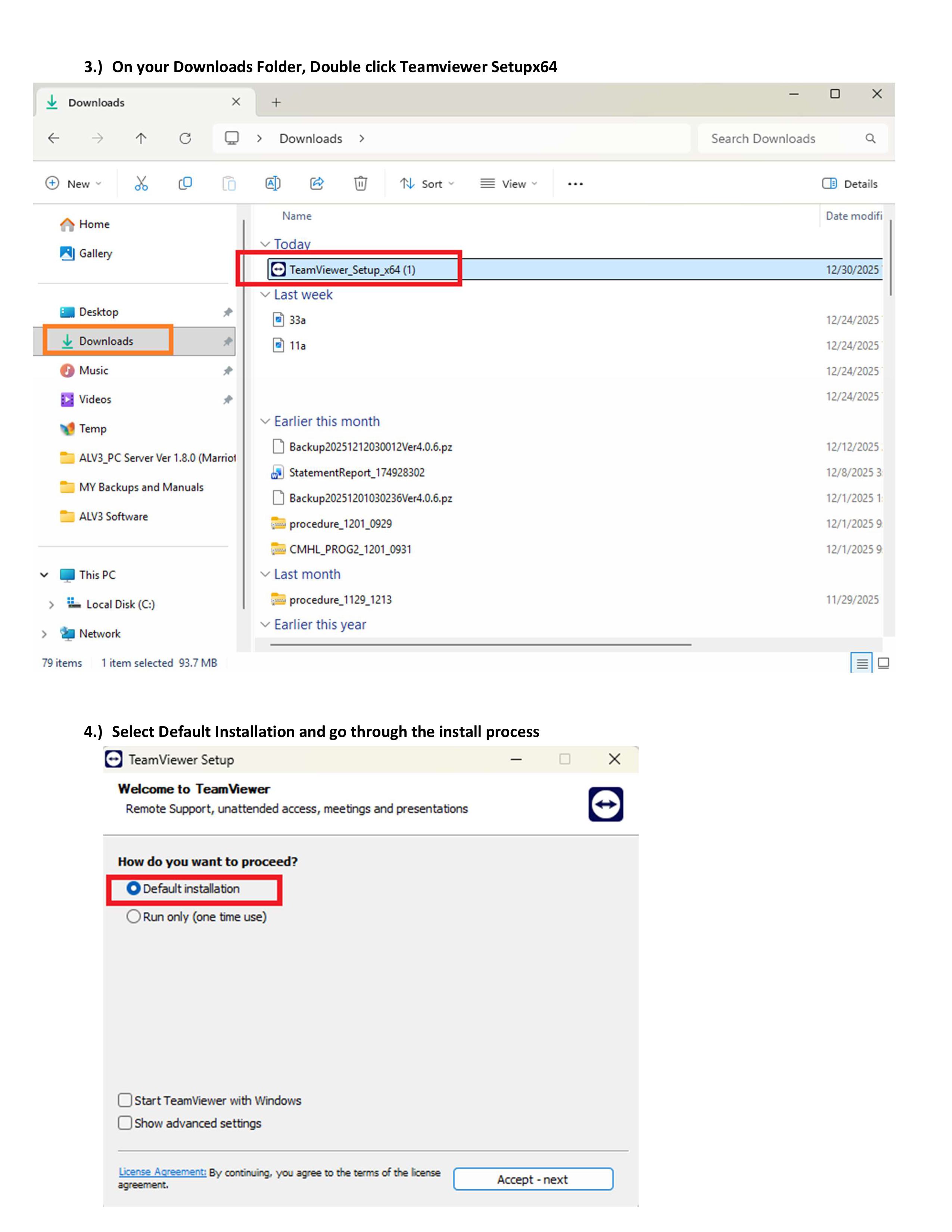Click the Search Downloads input field
The width and height of the screenshot is (952, 1232).
[x=784, y=139]
